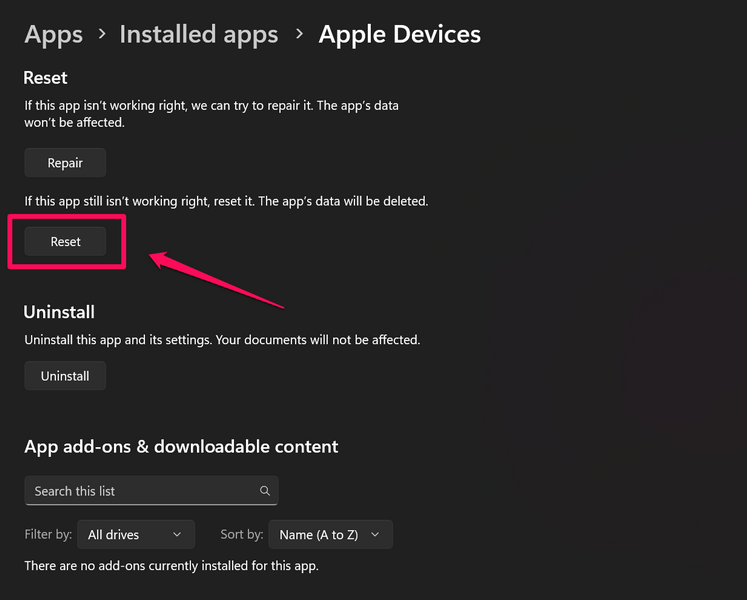
Task: Click the arrow in the sort dropdown
Action: (x=375, y=535)
